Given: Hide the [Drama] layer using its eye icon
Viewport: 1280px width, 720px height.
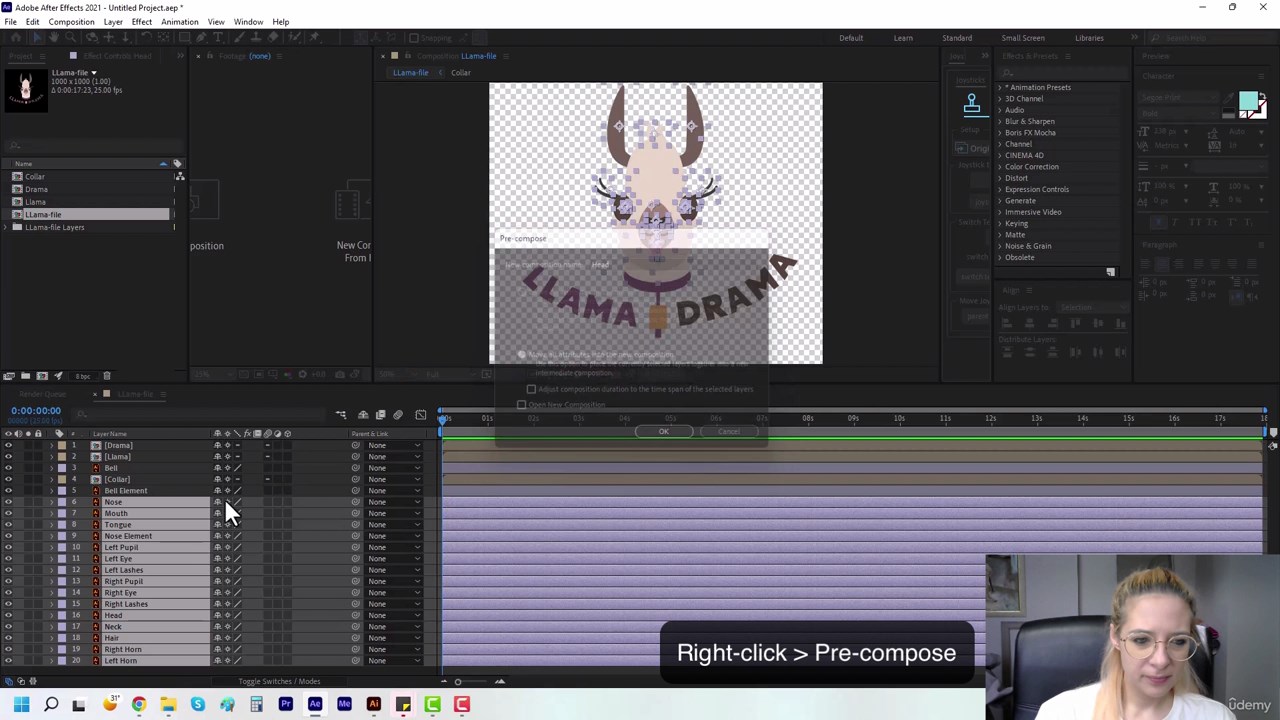Looking at the screenshot, I should click(x=8, y=445).
